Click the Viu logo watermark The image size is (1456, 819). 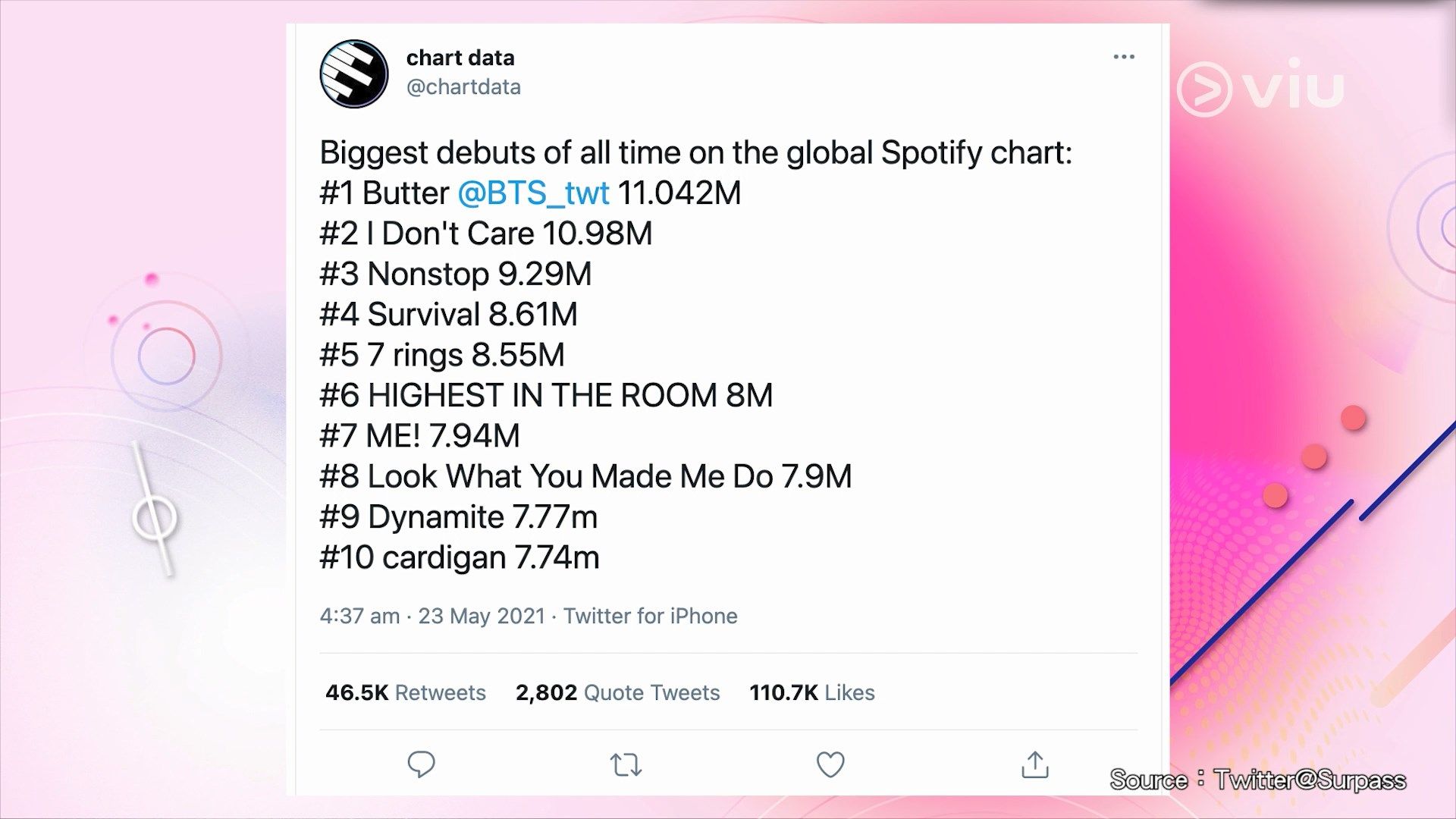tap(1260, 88)
